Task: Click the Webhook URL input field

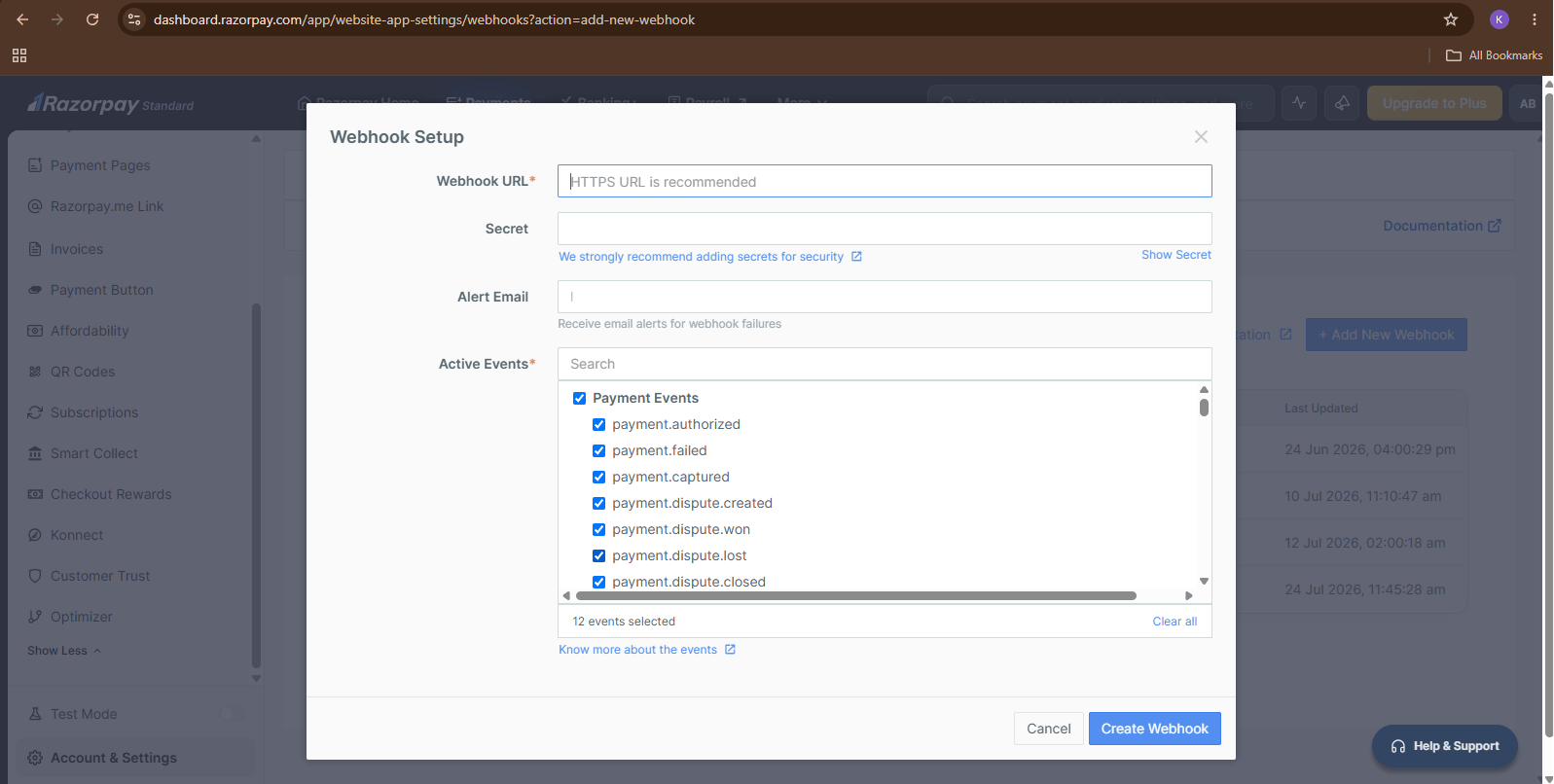Action: click(885, 181)
